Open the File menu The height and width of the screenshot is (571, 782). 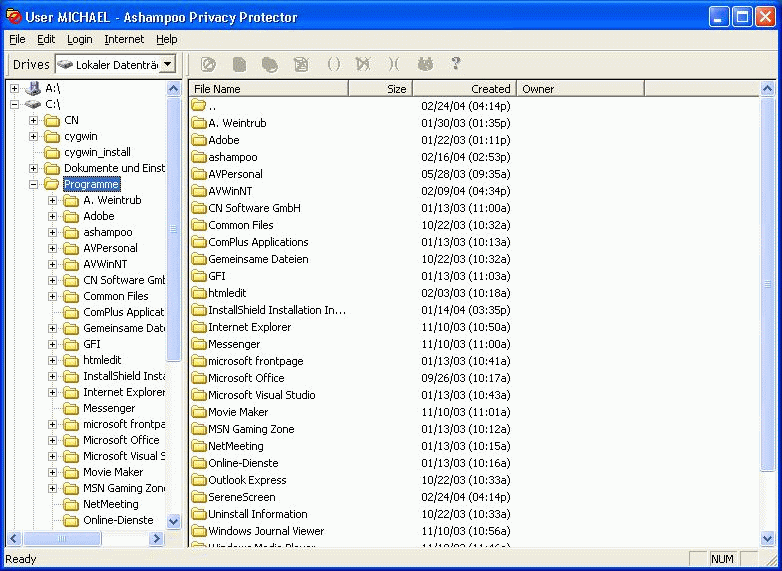(x=17, y=39)
